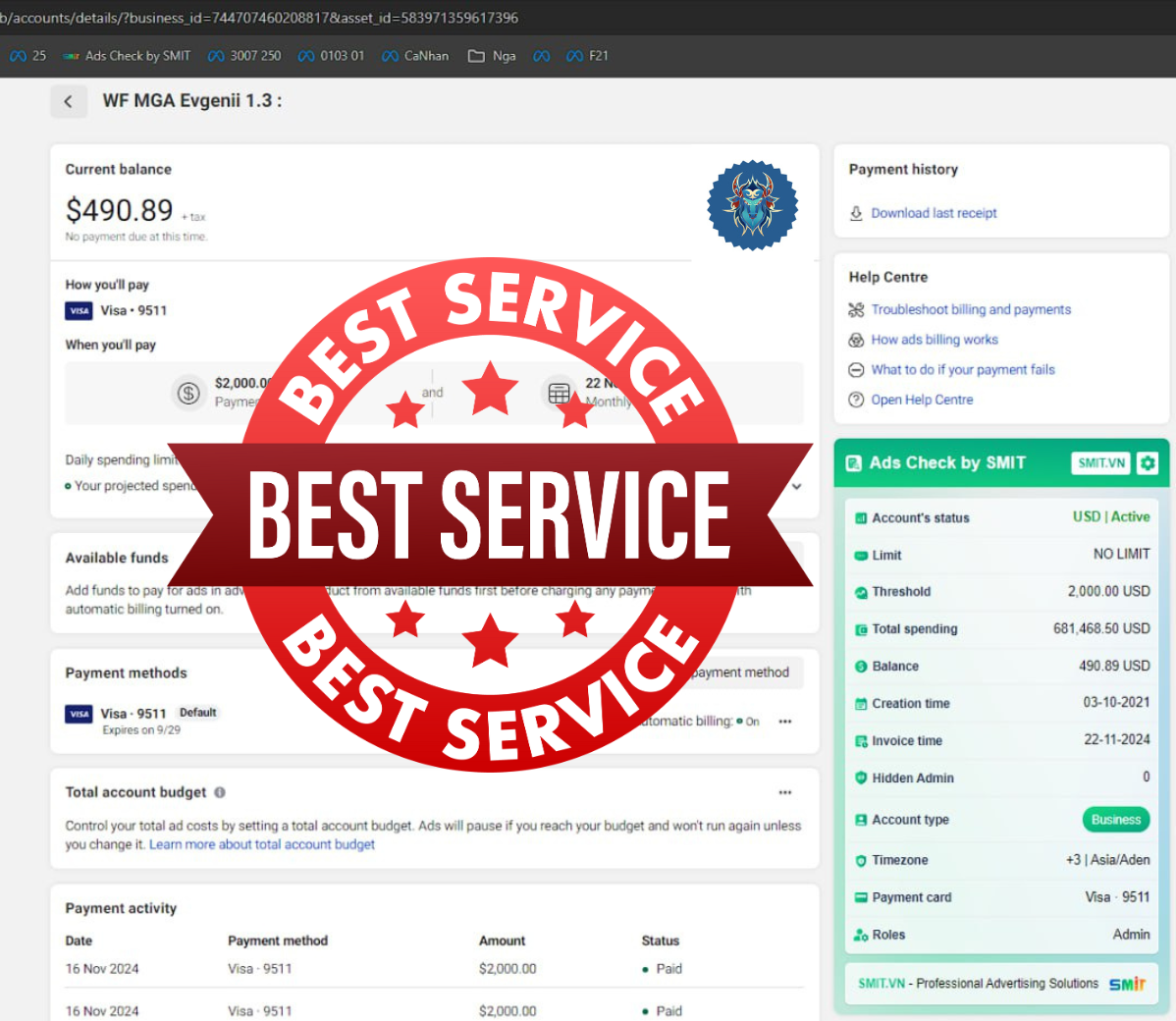Open the '3007 250' bookmark
This screenshot has width=1176, height=1021.
[x=244, y=56]
